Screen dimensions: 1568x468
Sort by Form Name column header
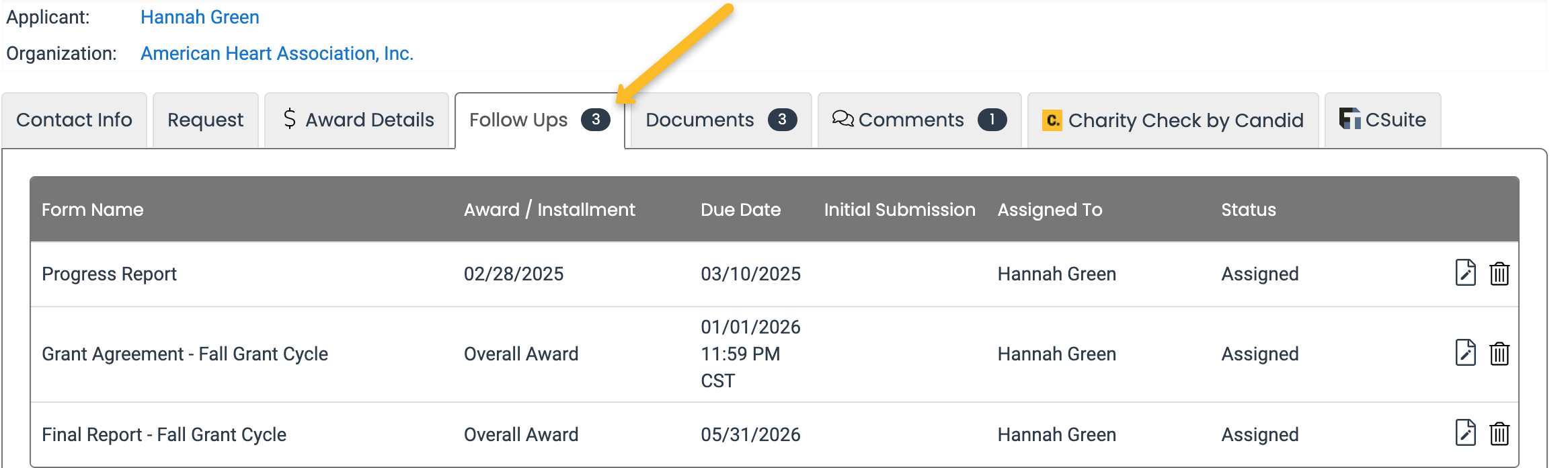(93, 210)
